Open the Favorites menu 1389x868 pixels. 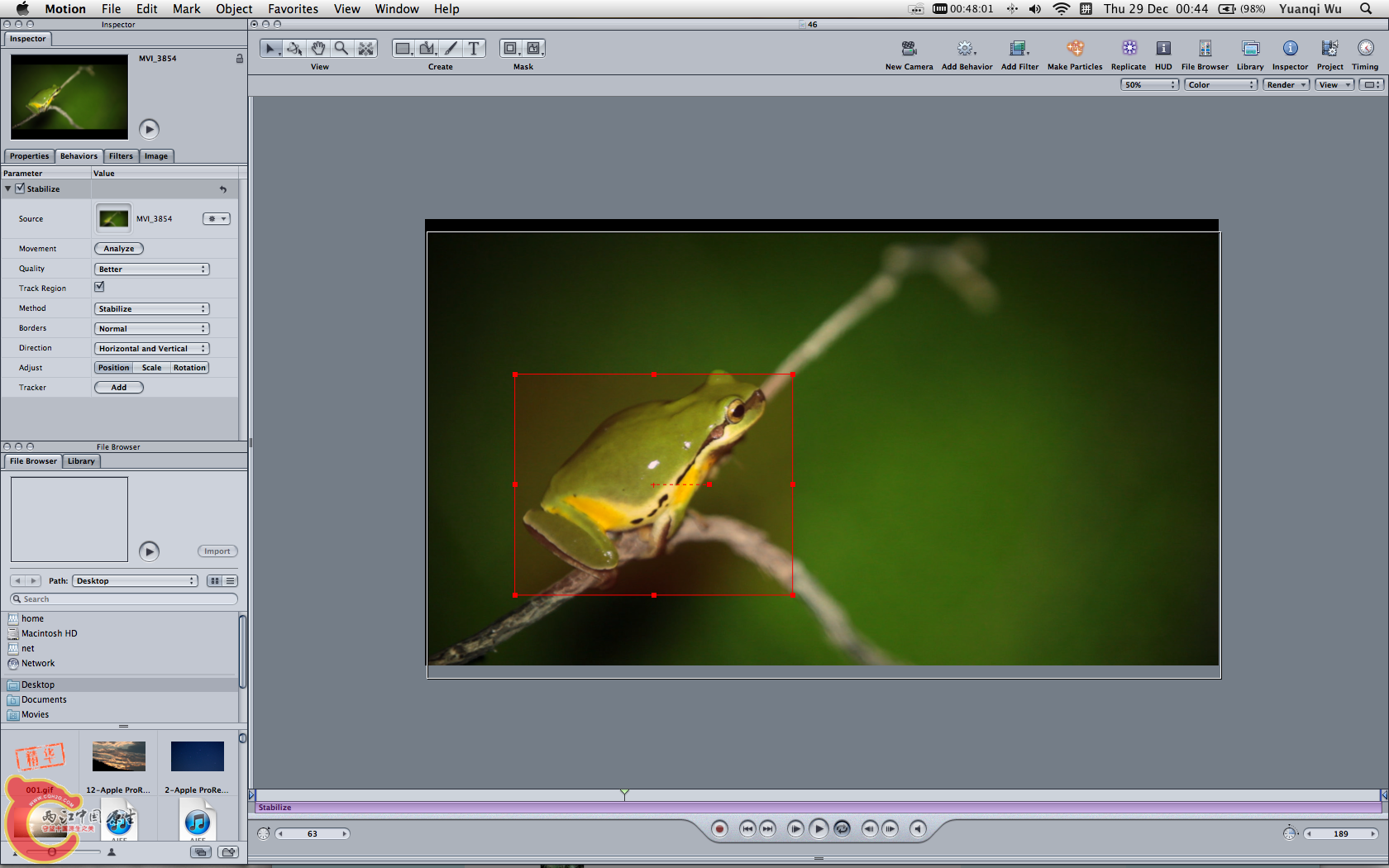(x=293, y=9)
